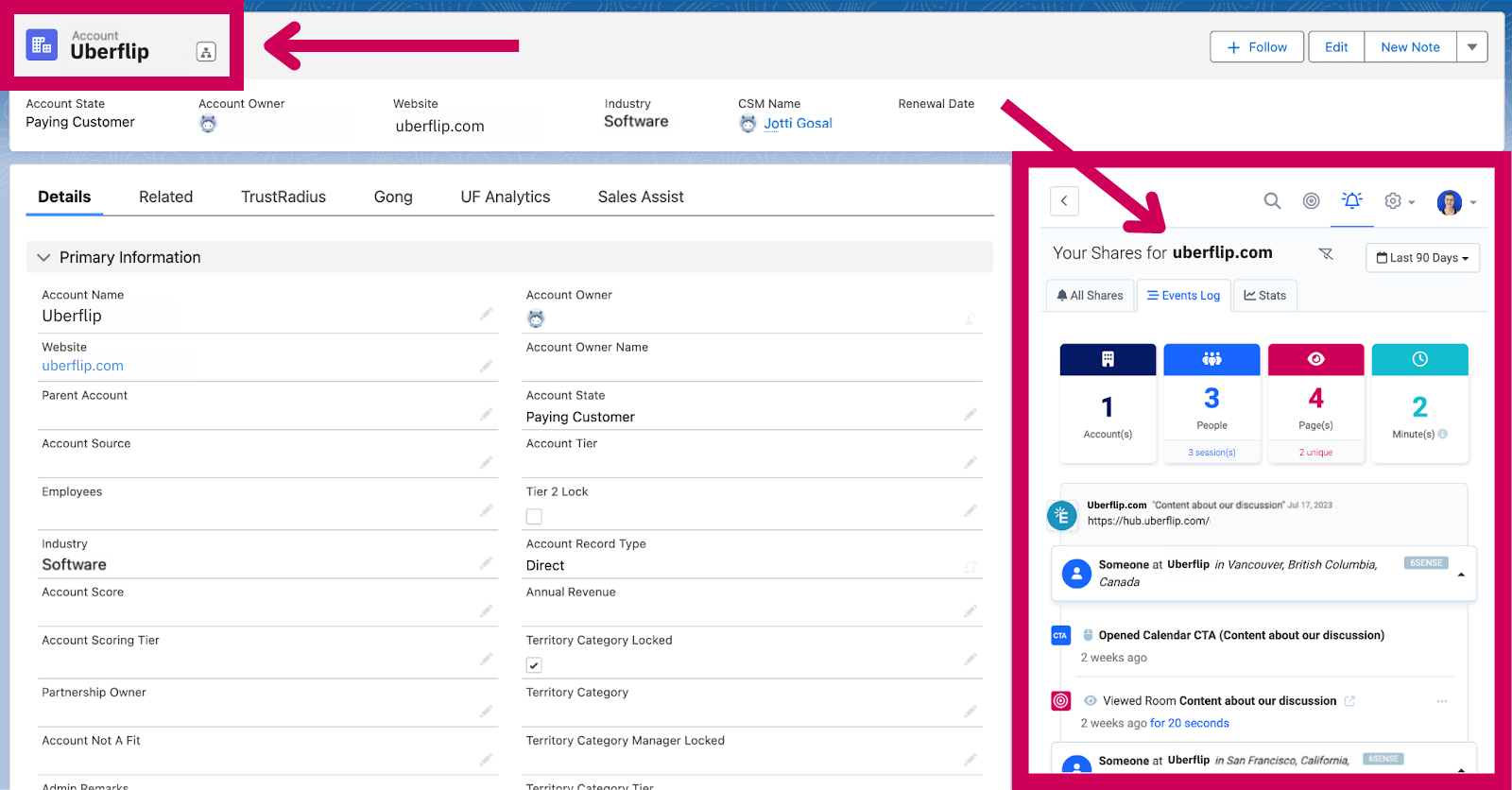The width and height of the screenshot is (1512, 790).
Task: Open the Sales Assist tab
Action: click(641, 197)
